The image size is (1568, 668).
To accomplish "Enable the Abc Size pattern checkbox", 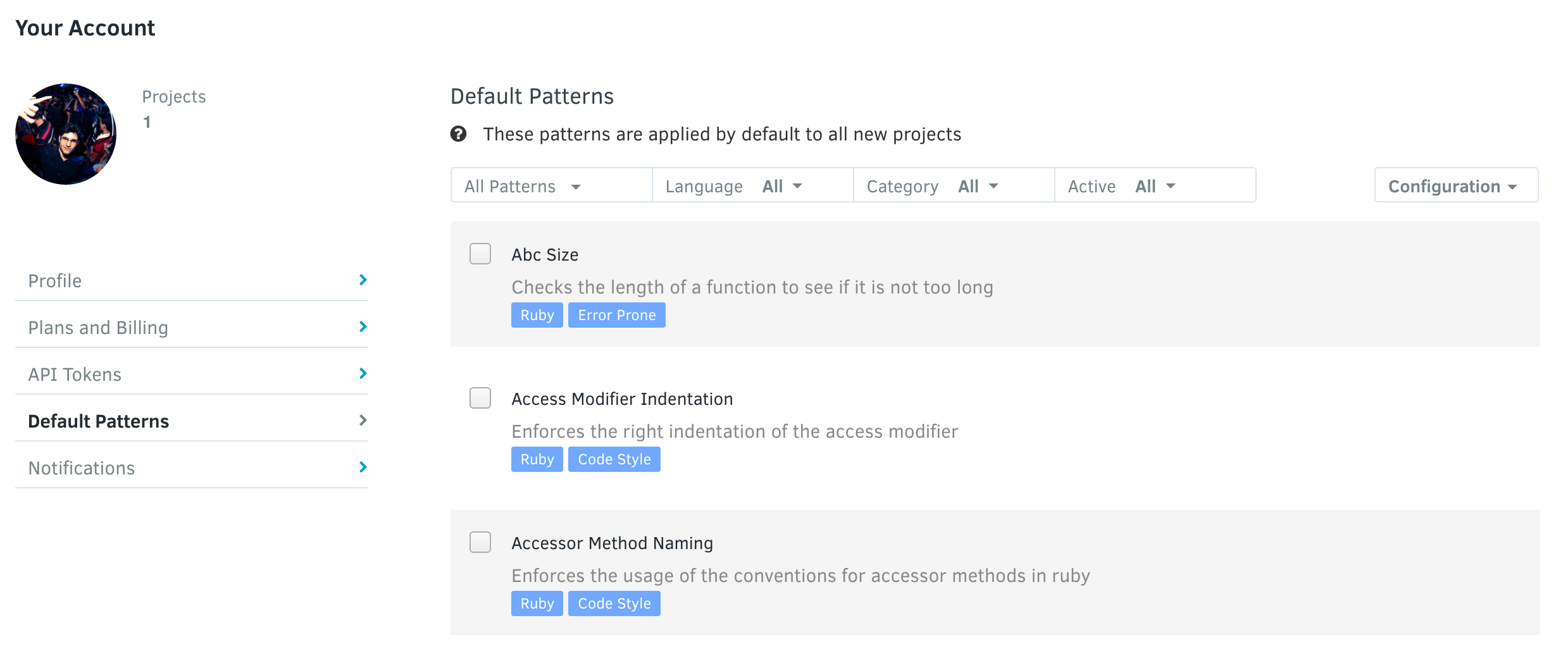I will [x=480, y=254].
